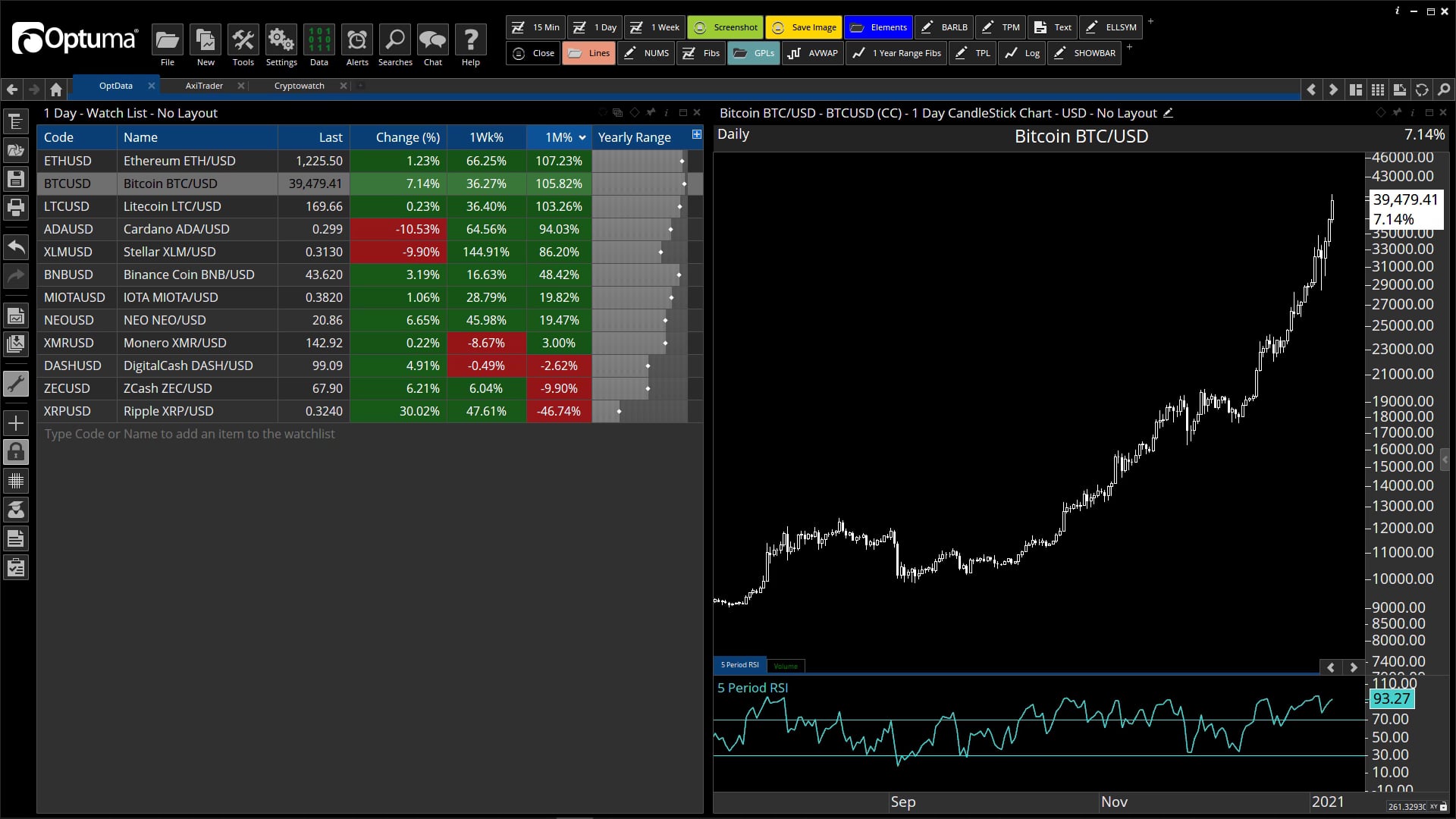This screenshot has width=1456, height=819.
Task: Open the tile grid layout icon
Action: [1378, 89]
